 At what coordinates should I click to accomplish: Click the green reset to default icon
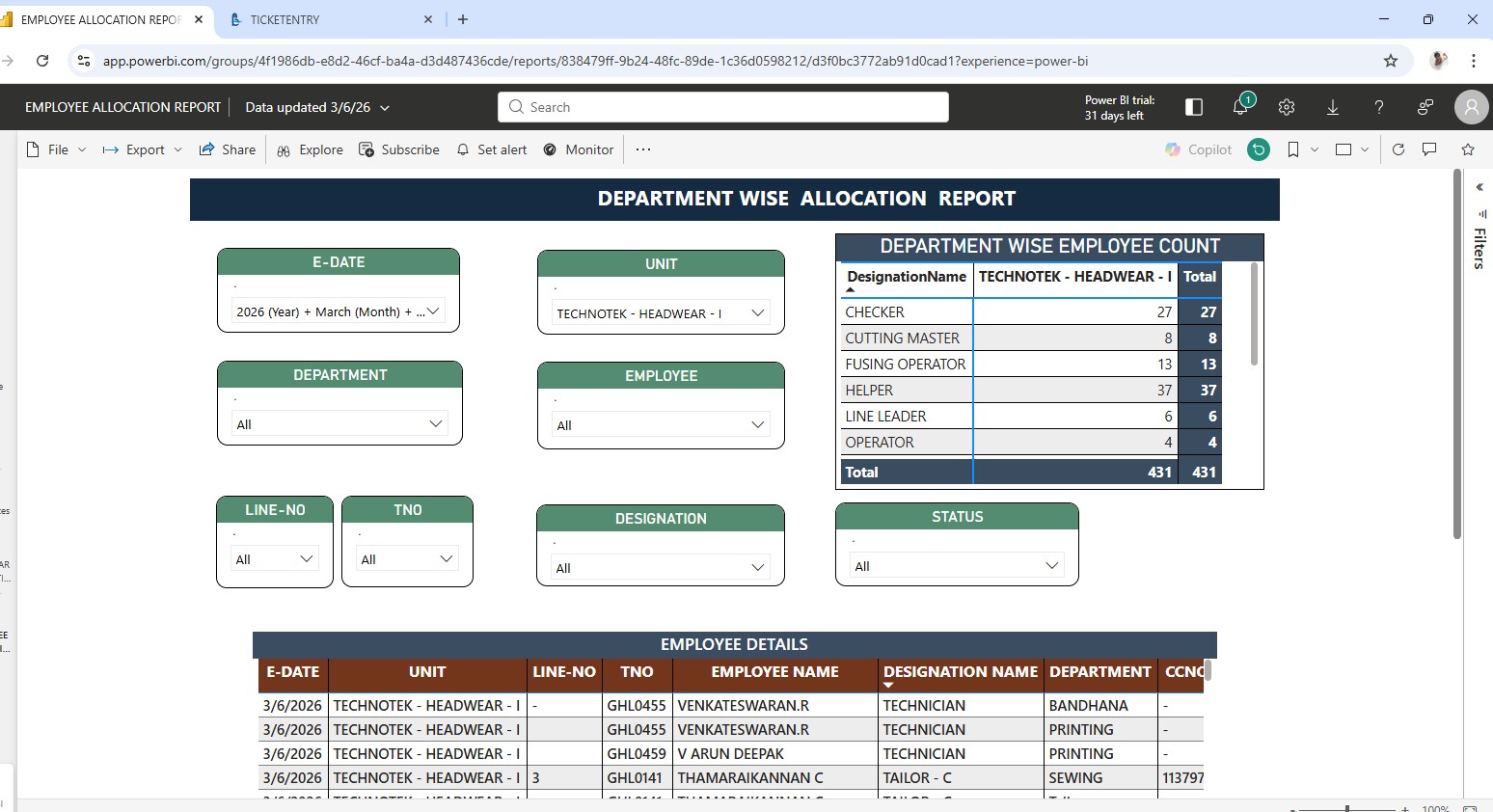pos(1259,149)
